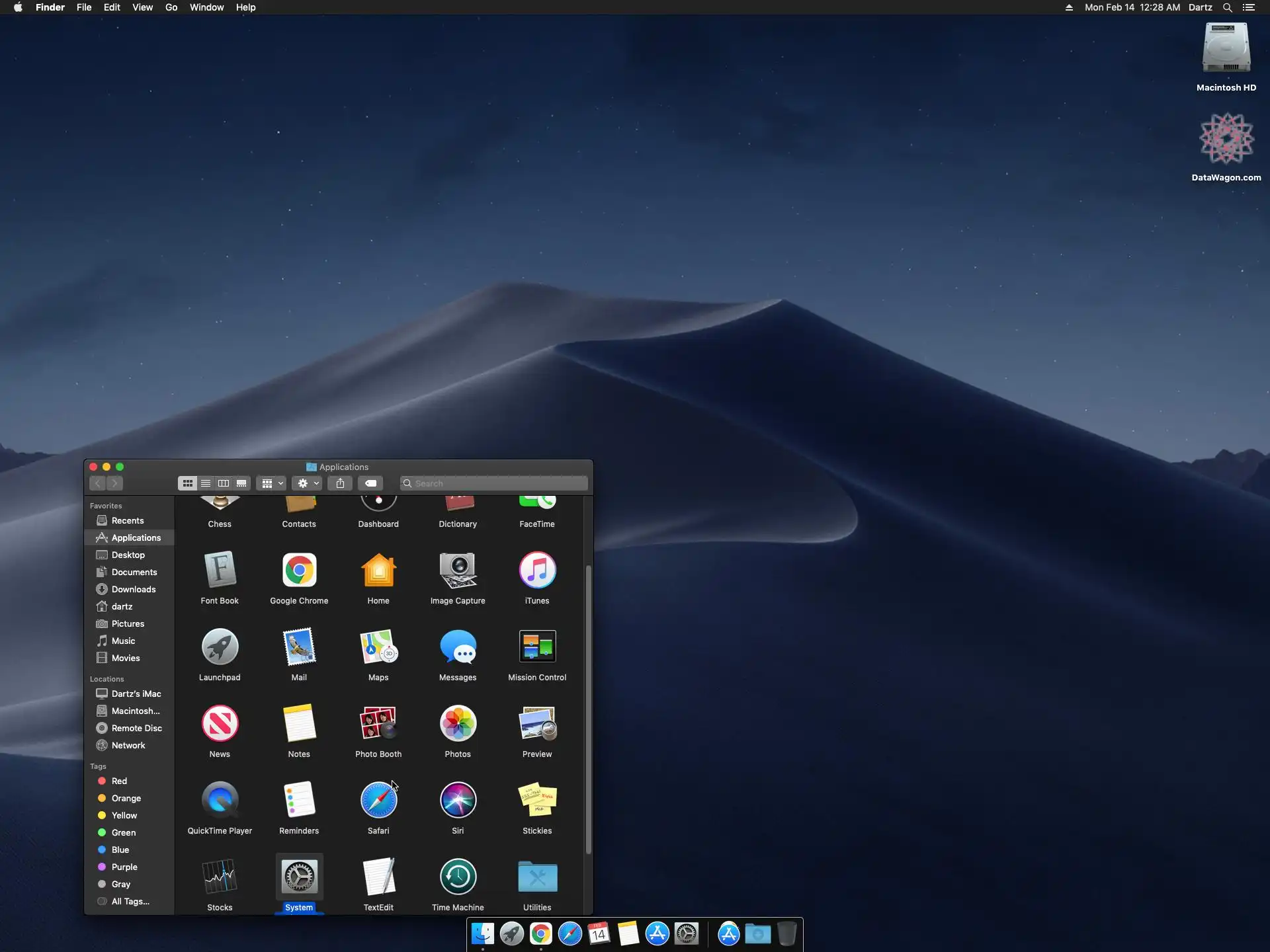
Task: Show All Tags in sidebar
Action: click(x=130, y=901)
